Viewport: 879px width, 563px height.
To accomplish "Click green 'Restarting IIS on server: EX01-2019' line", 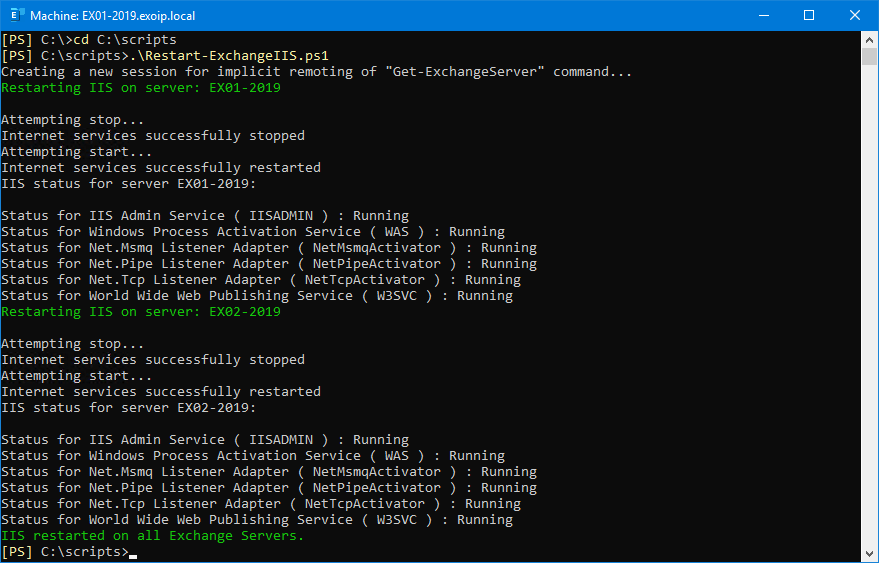I will coord(141,88).
